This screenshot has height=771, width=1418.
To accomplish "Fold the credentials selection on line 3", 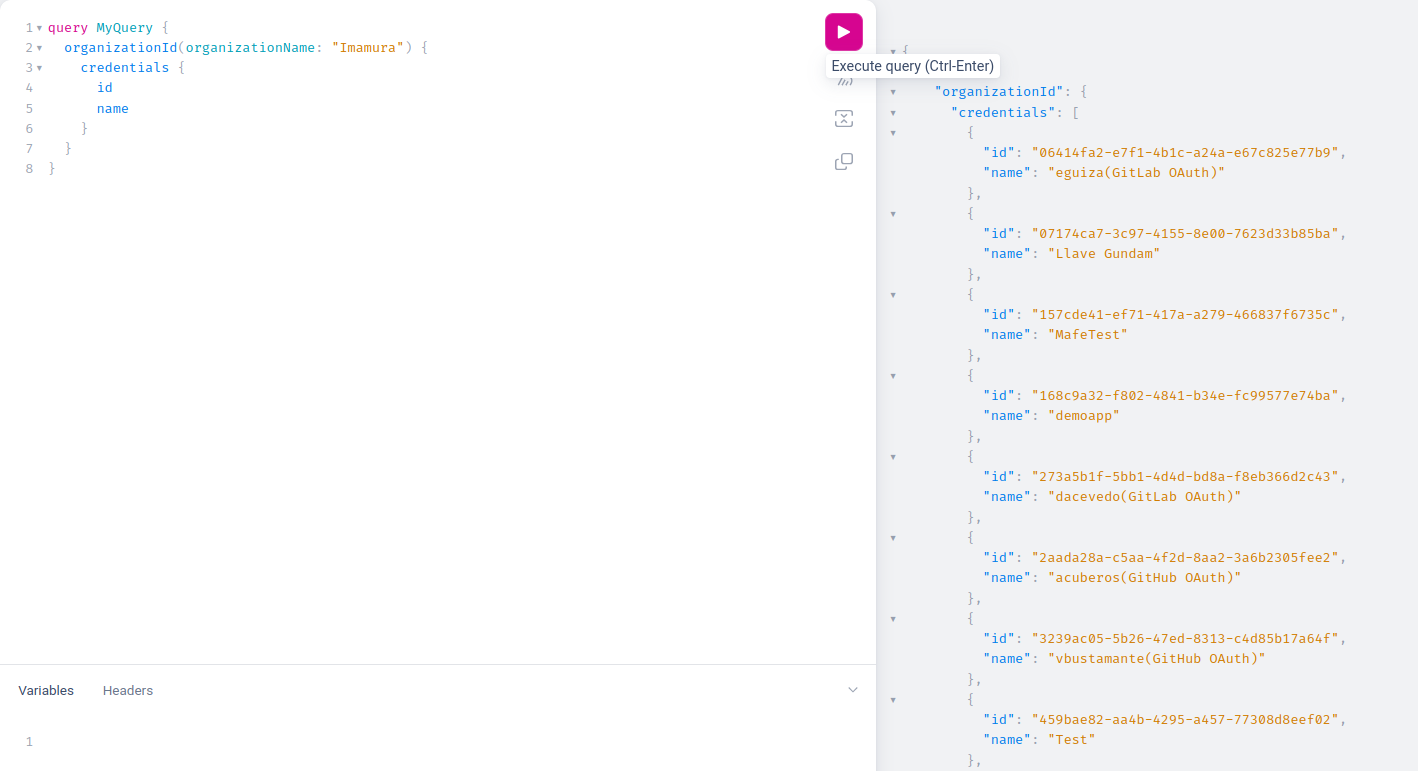I will tap(39, 68).
